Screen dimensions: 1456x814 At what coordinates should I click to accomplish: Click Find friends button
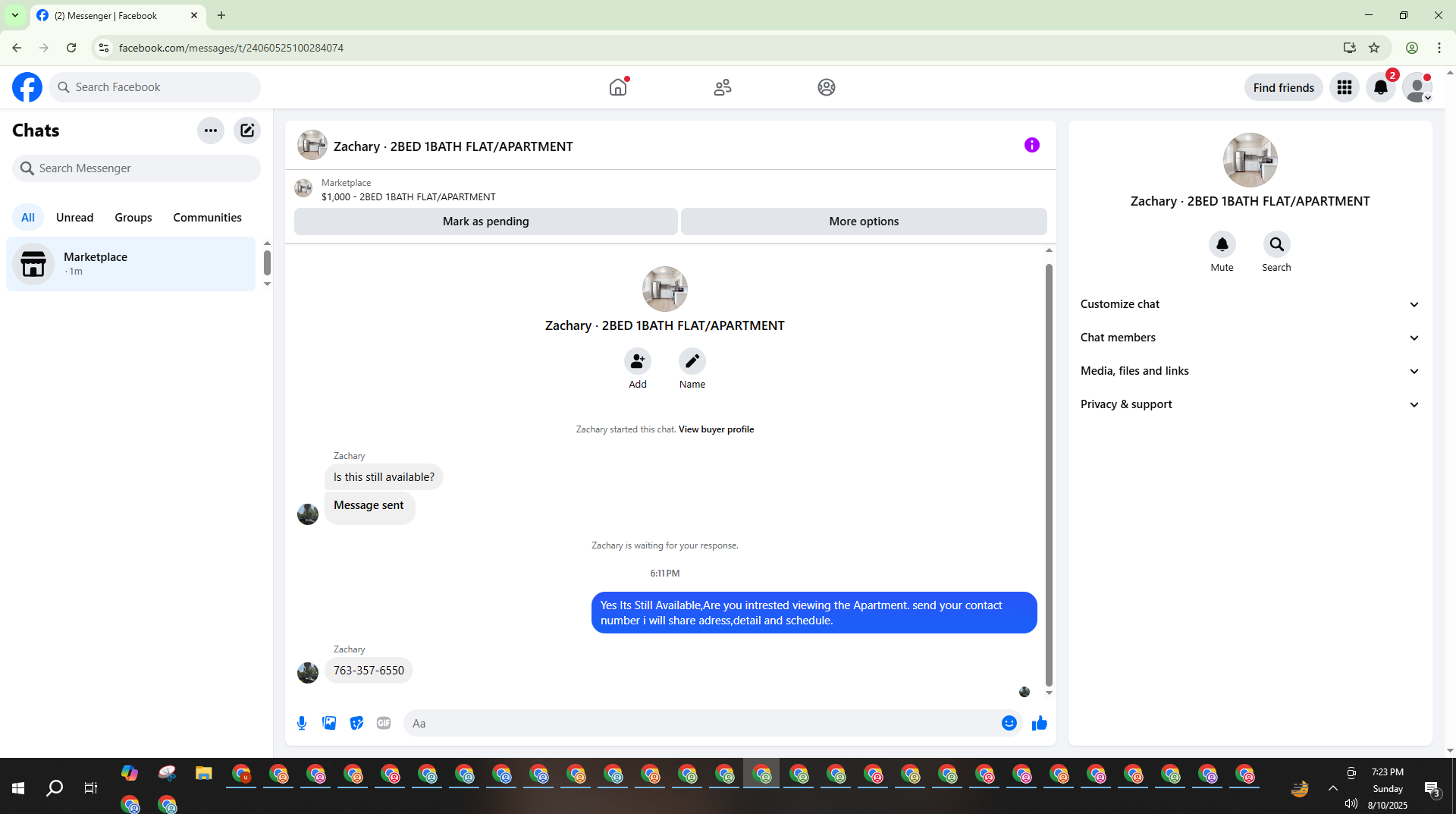pos(1284,87)
